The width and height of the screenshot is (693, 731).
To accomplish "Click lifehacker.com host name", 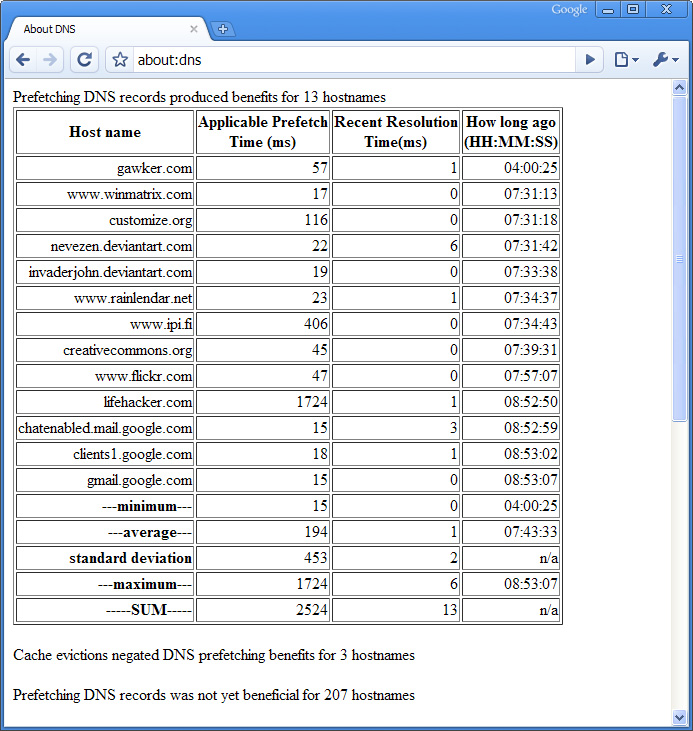I will tap(104, 402).
